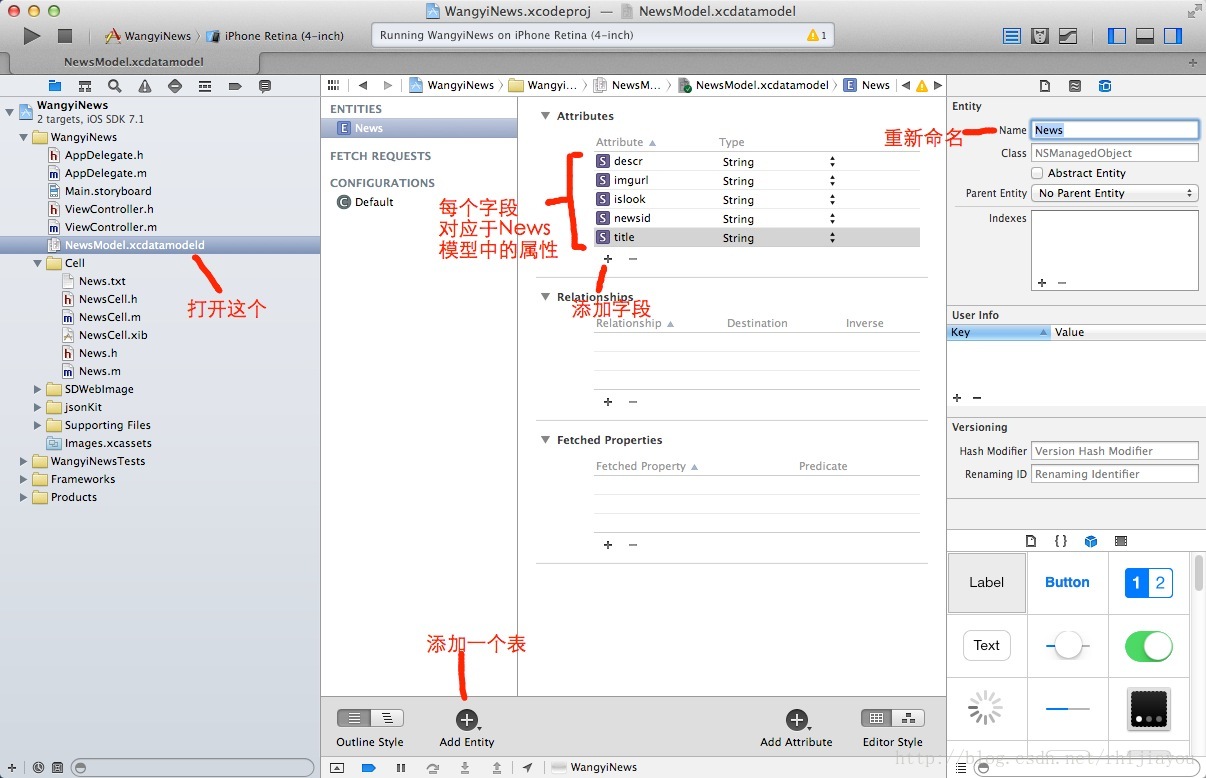Toggle the Utilities pane visibility
The width and height of the screenshot is (1206, 778).
(1173, 36)
